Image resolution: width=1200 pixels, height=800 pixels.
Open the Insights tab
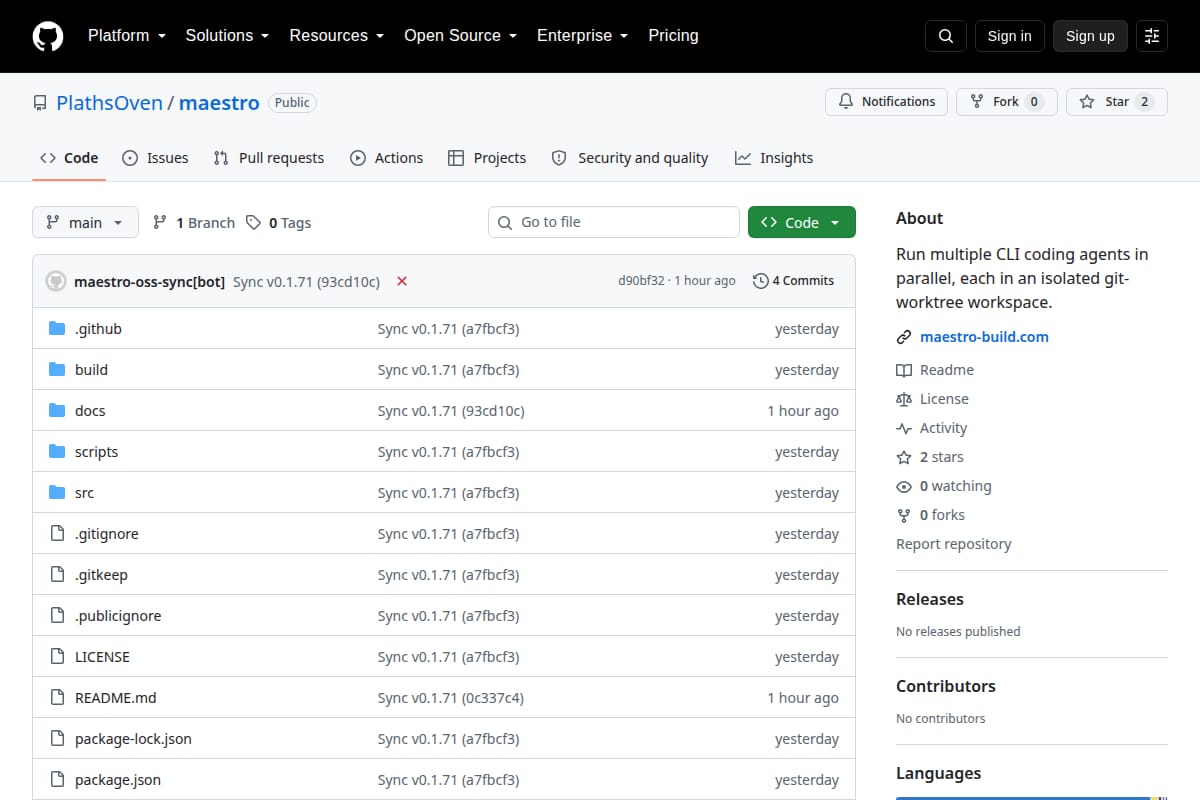pyautogui.click(x=774, y=158)
